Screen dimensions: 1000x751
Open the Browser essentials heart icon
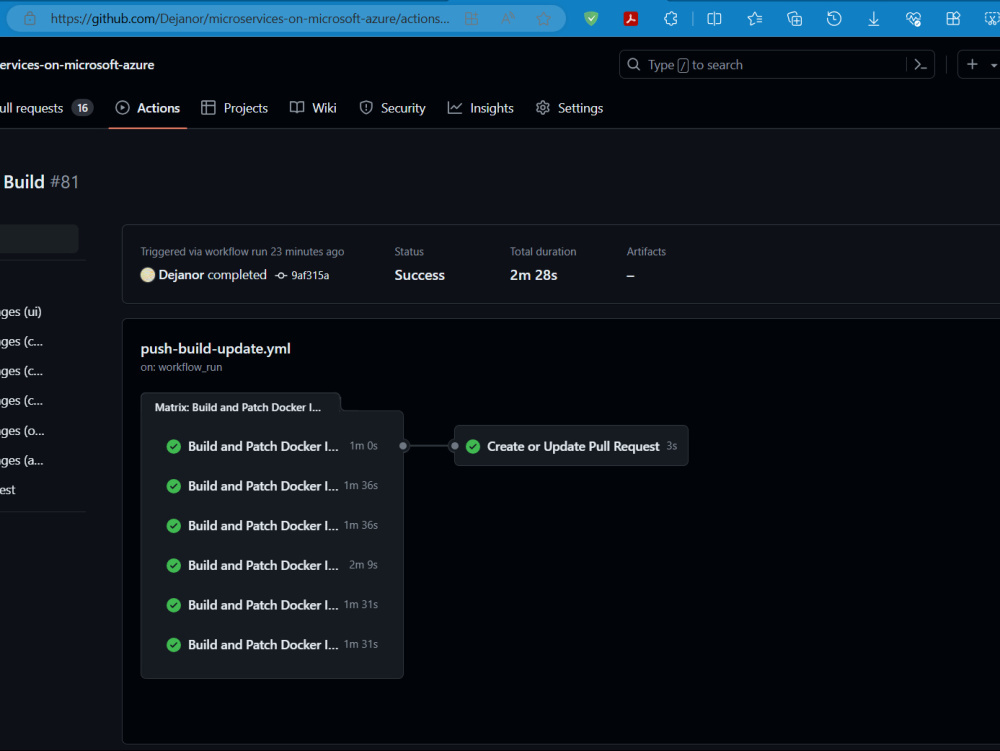913,18
